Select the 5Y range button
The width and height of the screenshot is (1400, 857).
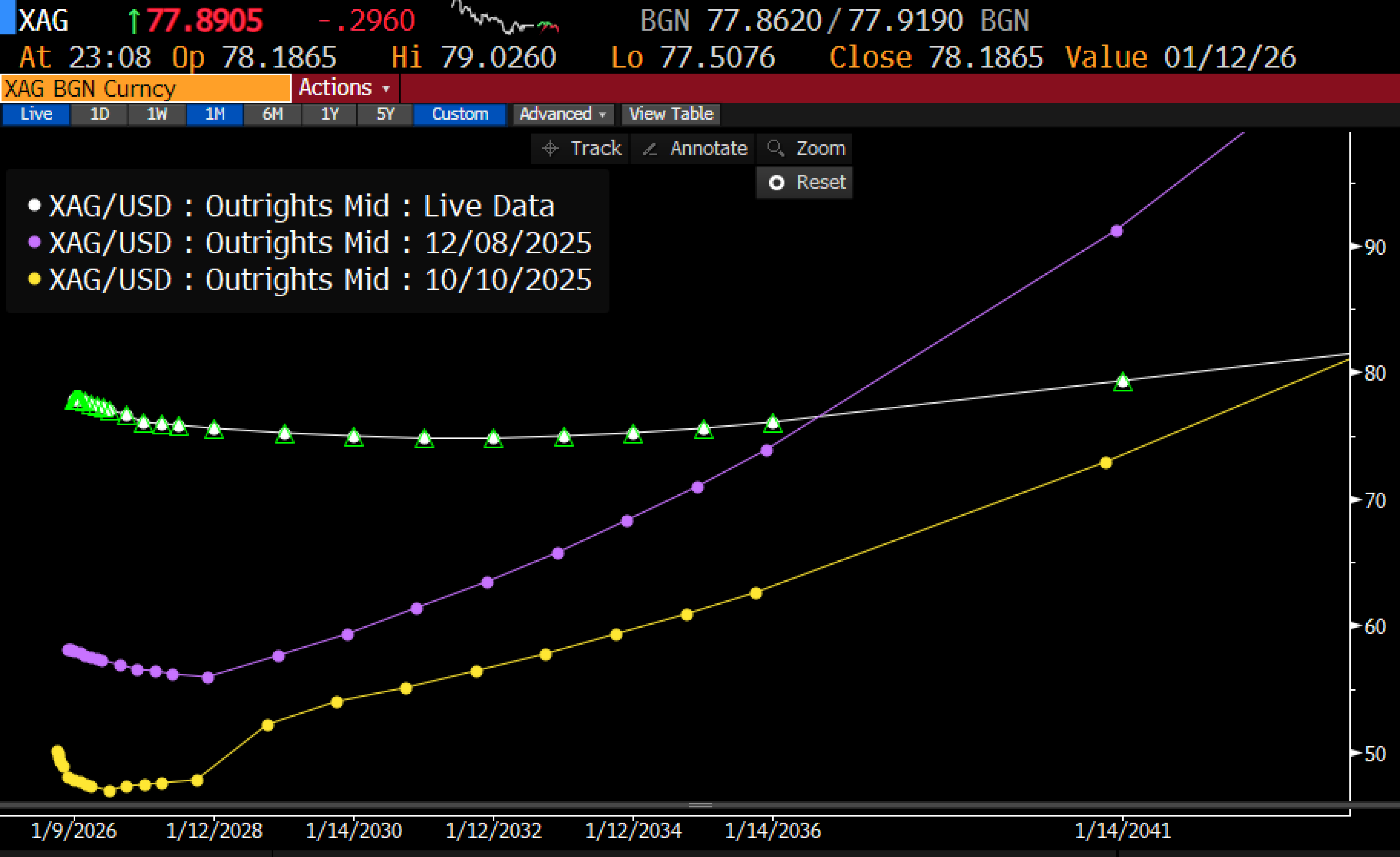point(385,114)
